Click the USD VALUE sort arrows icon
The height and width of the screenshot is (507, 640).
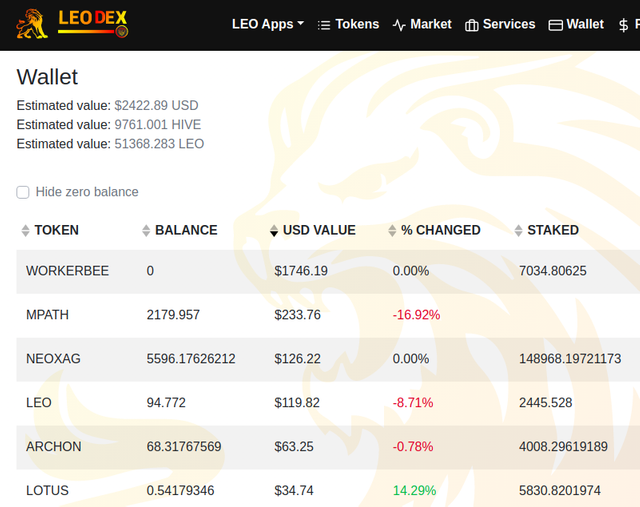274,231
